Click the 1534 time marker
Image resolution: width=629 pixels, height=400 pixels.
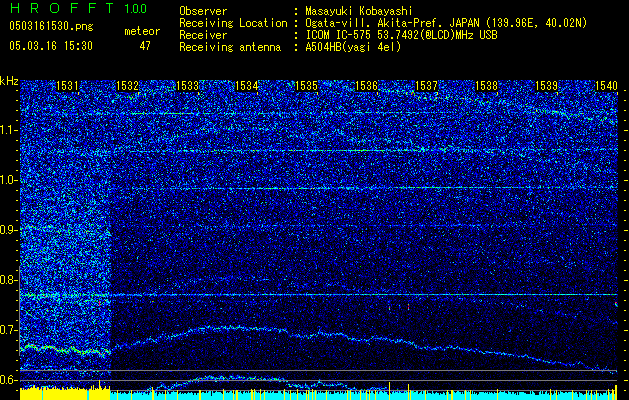point(247,85)
